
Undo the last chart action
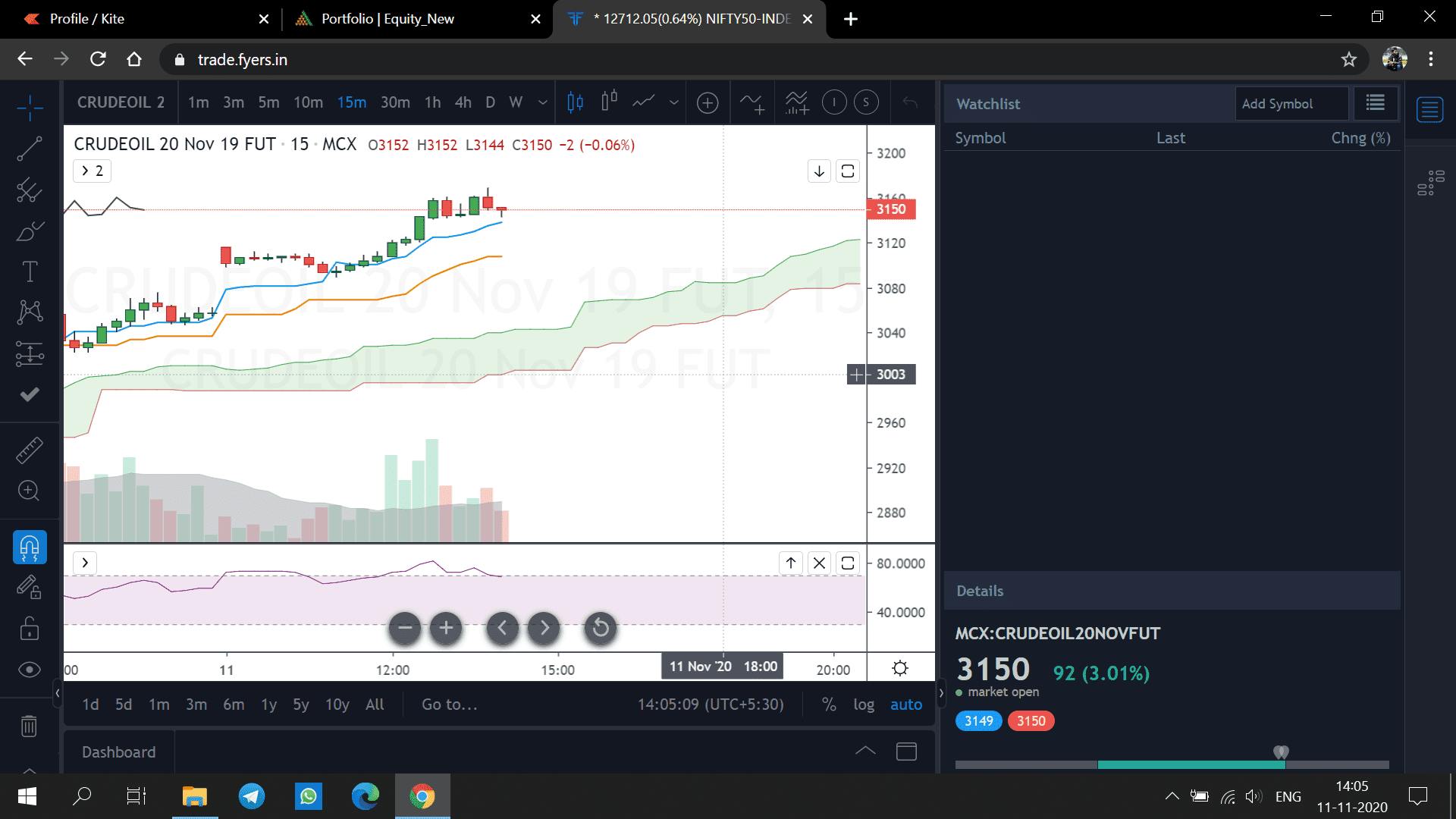click(910, 102)
